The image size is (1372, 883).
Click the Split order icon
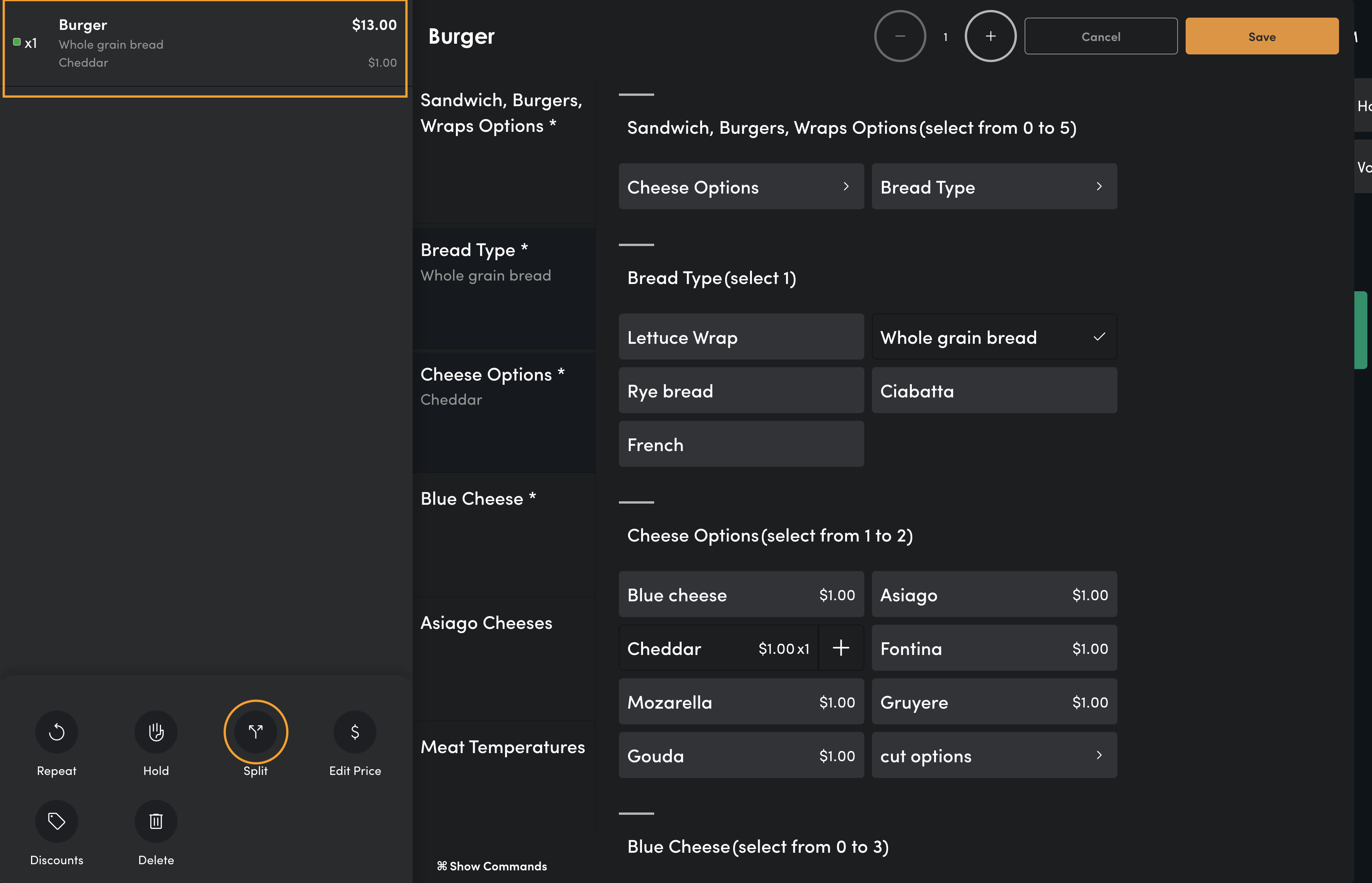click(x=256, y=732)
